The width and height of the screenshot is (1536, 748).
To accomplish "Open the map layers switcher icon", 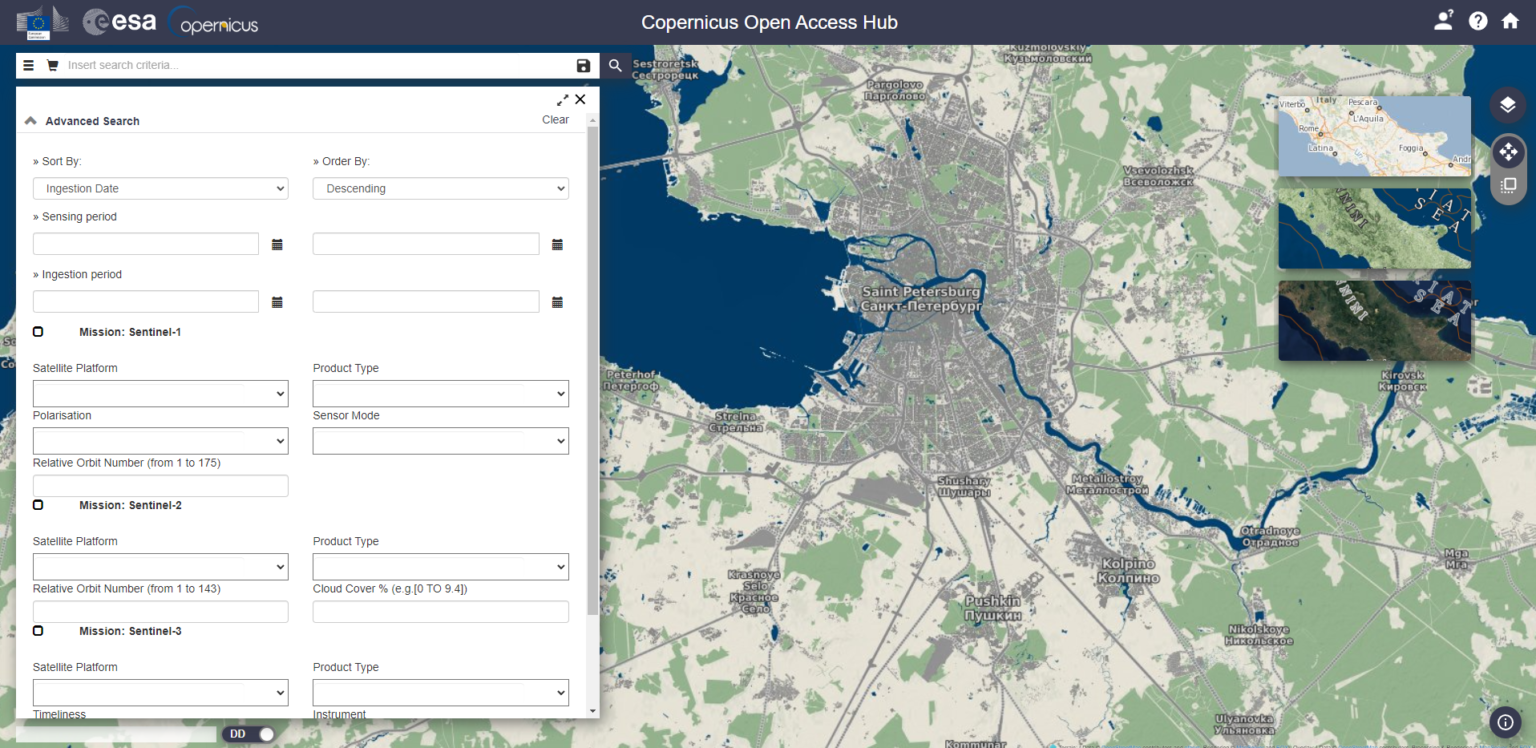I will pyautogui.click(x=1508, y=105).
